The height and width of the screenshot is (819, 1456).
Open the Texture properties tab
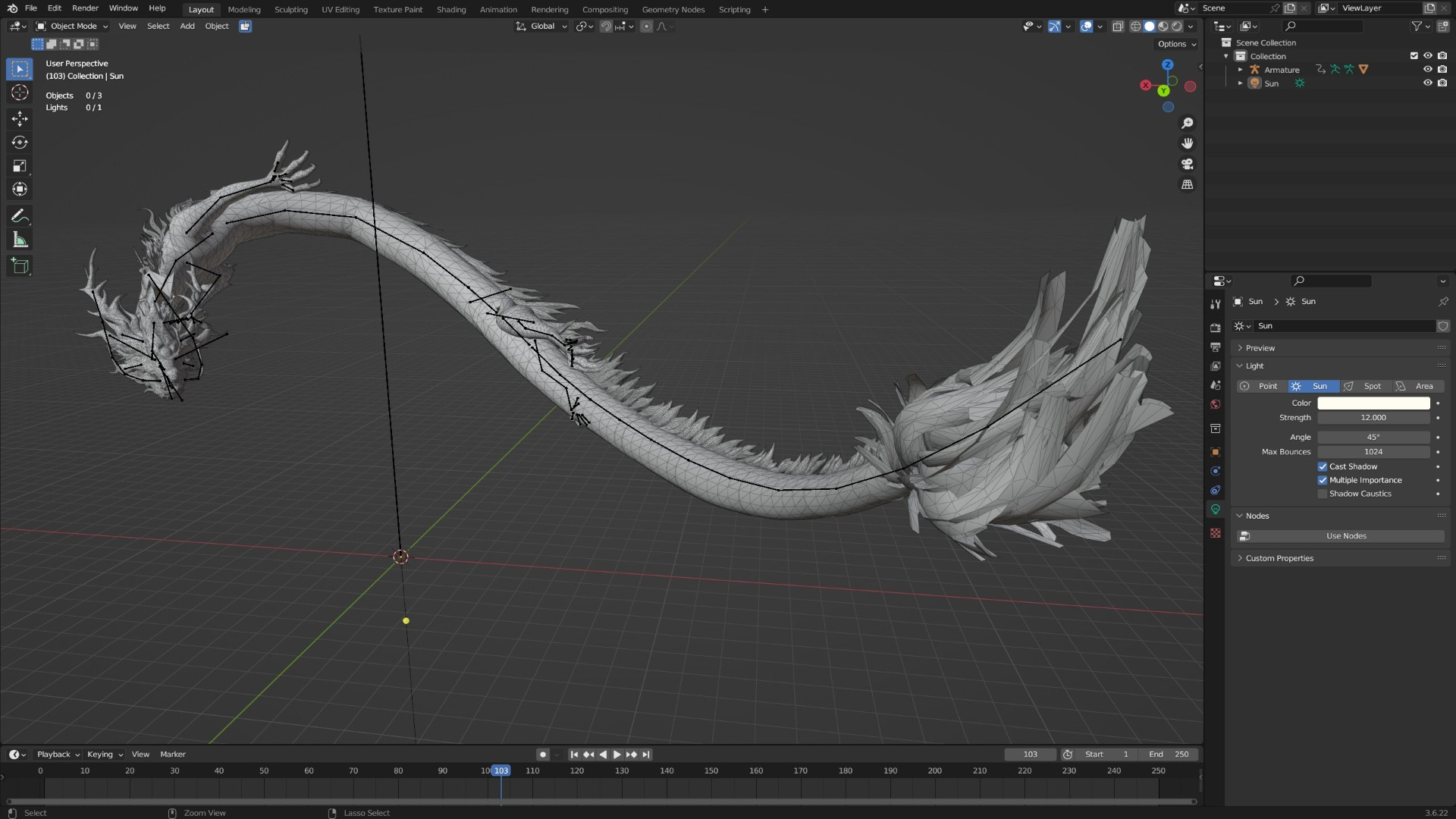(1216, 533)
